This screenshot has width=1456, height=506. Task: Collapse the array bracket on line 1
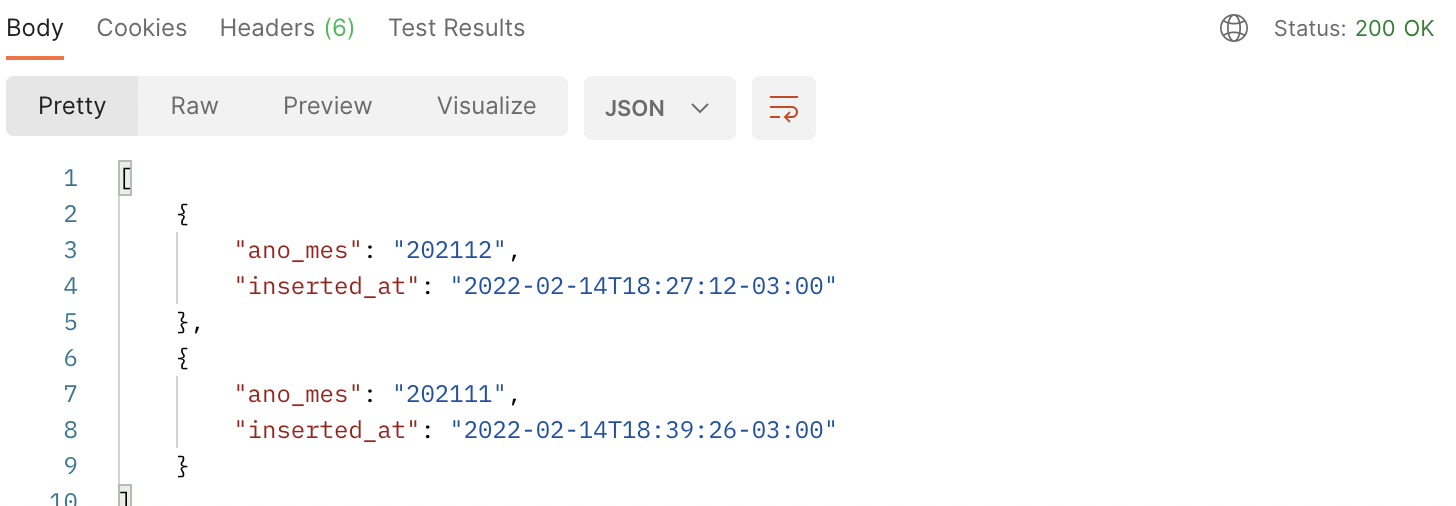tap(126, 178)
